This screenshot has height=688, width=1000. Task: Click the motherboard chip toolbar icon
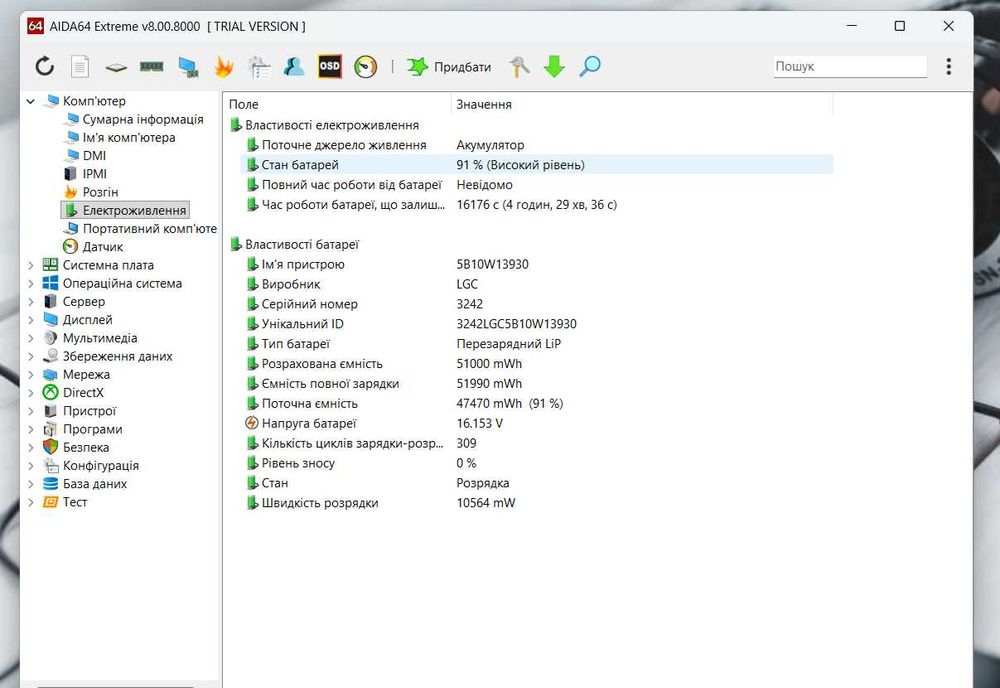(x=115, y=67)
